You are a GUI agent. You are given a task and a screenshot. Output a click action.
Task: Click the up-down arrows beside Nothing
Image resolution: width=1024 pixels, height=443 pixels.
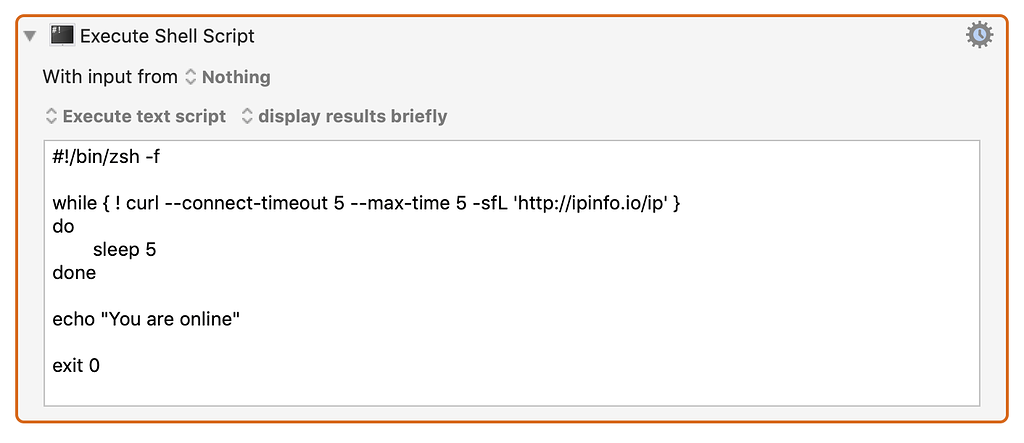coord(191,77)
